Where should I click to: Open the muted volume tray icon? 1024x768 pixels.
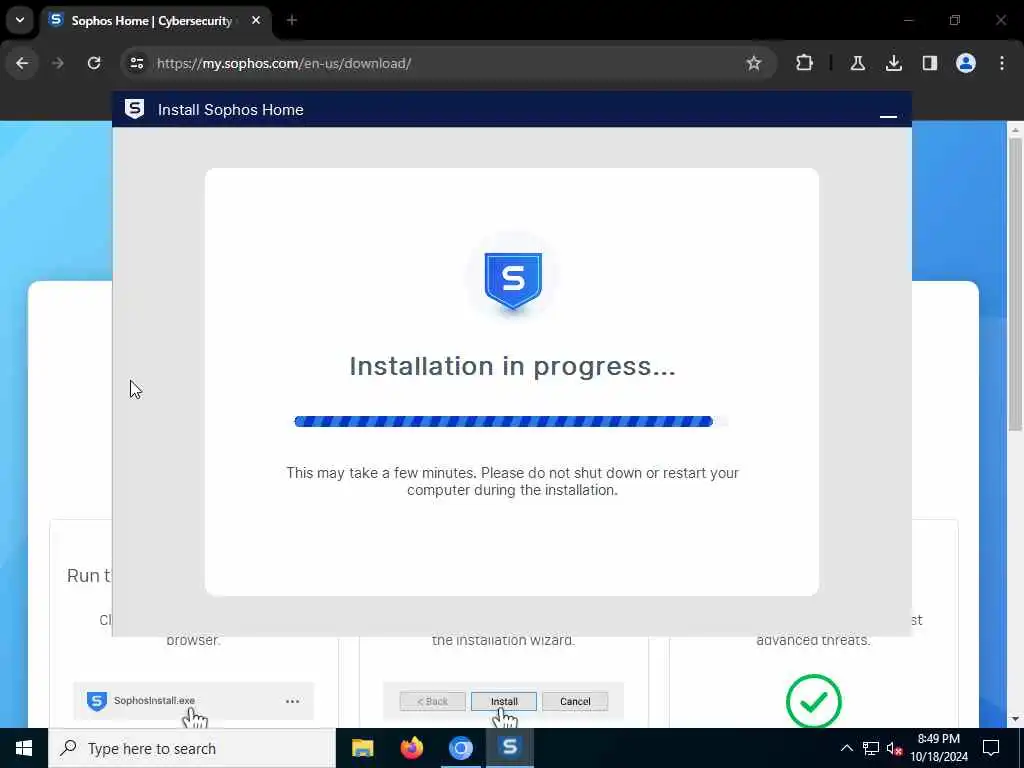895,748
